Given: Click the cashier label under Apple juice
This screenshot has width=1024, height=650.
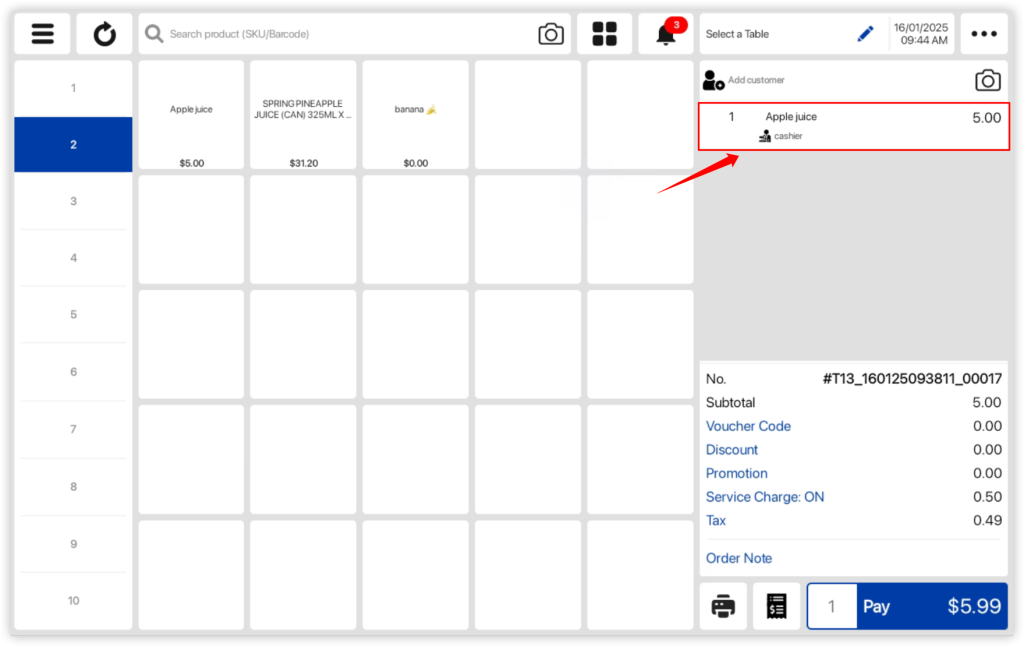Looking at the screenshot, I should point(788,136).
